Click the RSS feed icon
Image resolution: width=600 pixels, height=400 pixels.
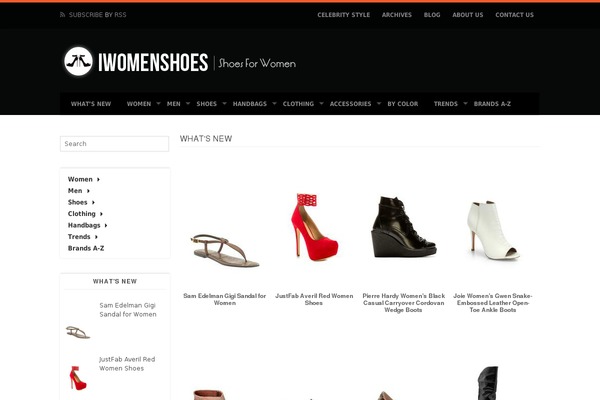click(62, 15)
